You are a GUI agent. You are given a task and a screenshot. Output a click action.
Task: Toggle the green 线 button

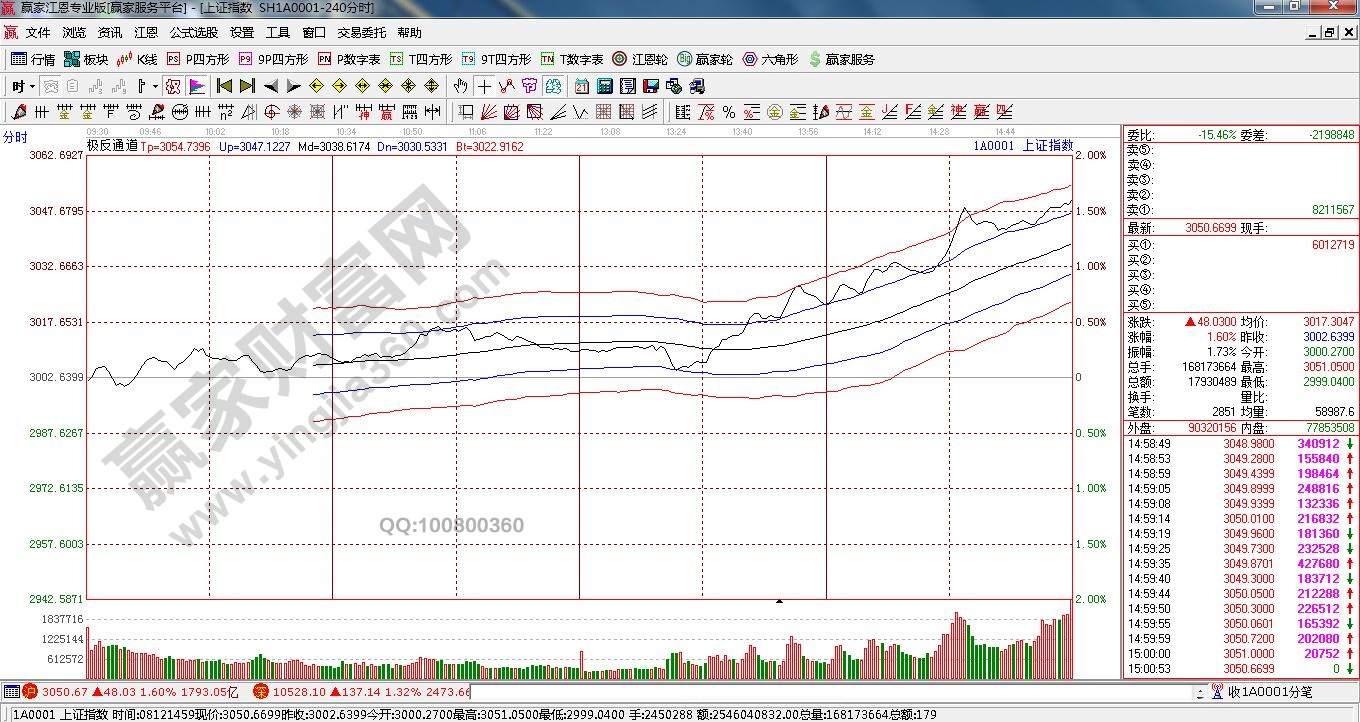point(553,86)
